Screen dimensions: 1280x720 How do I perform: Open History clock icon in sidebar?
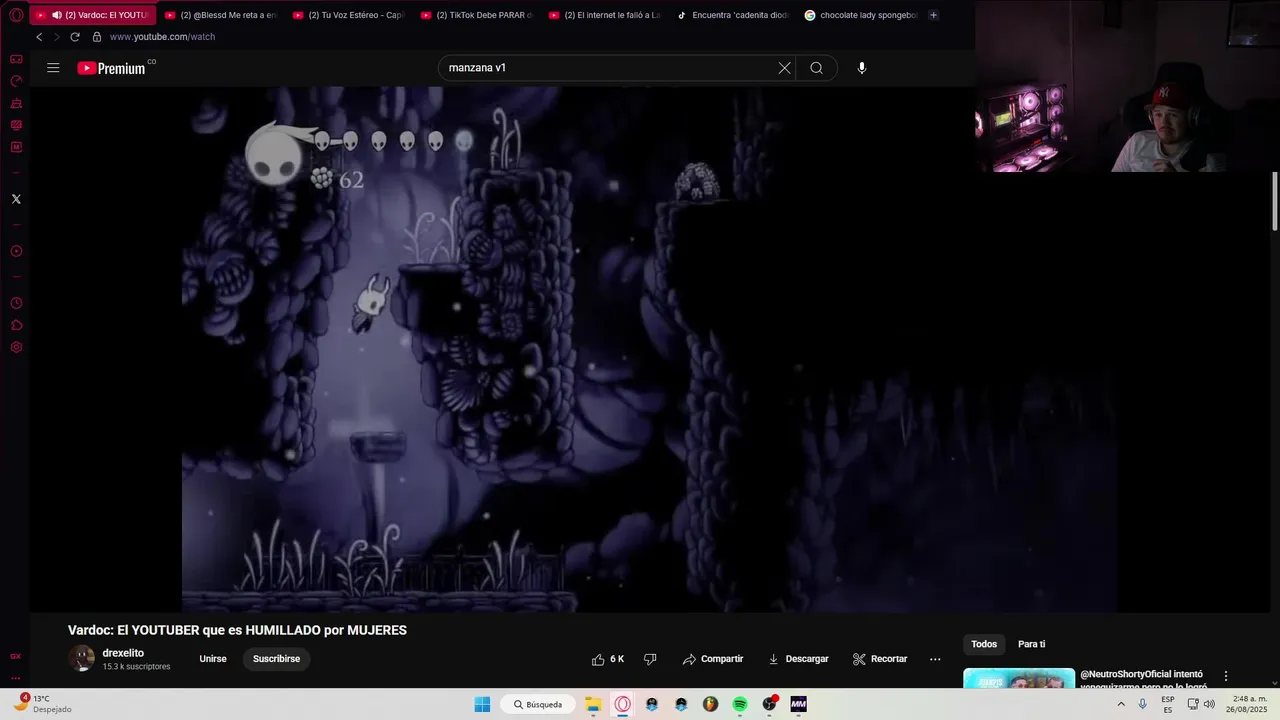tap(16, 303)
